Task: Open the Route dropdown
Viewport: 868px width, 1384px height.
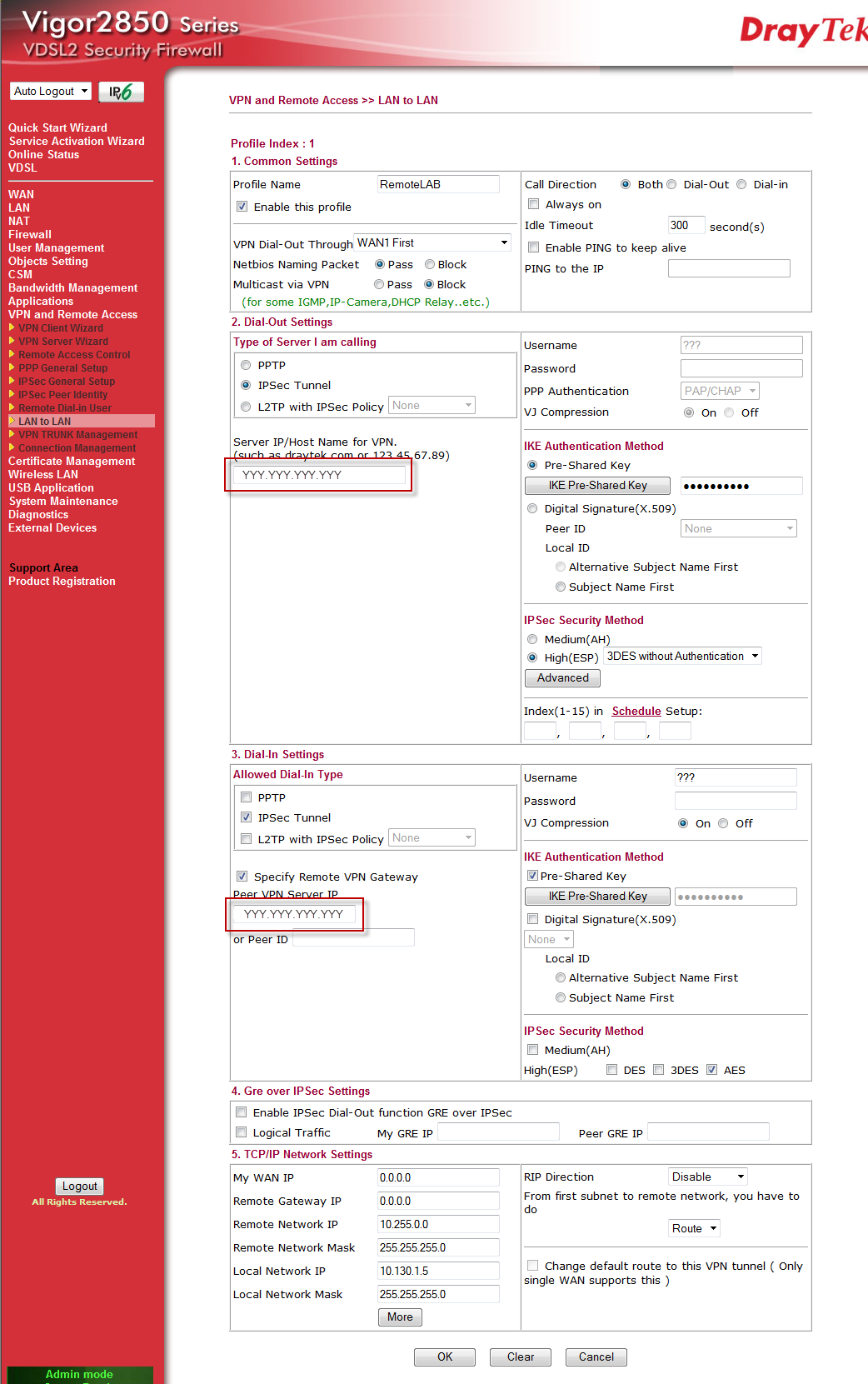Action: pyautogui.click(x=694, y=1228)
